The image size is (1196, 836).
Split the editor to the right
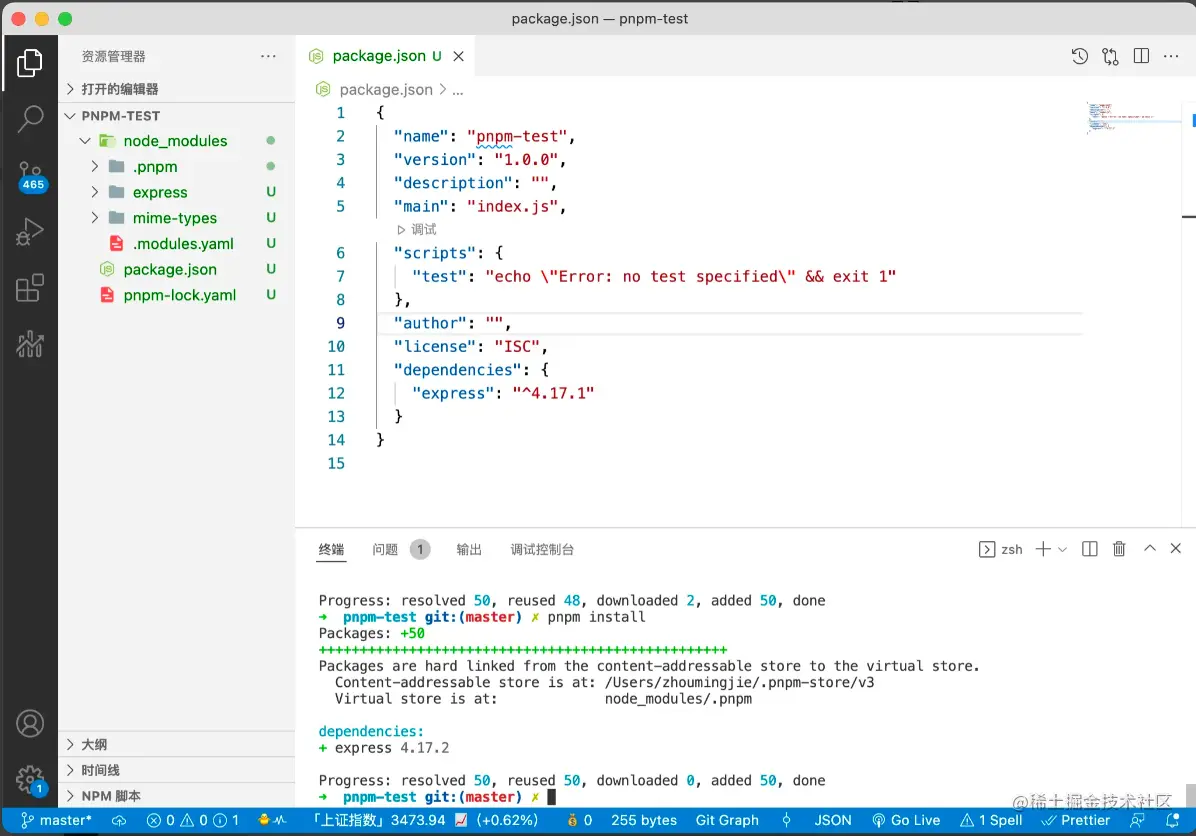(x=1141, y=56)
